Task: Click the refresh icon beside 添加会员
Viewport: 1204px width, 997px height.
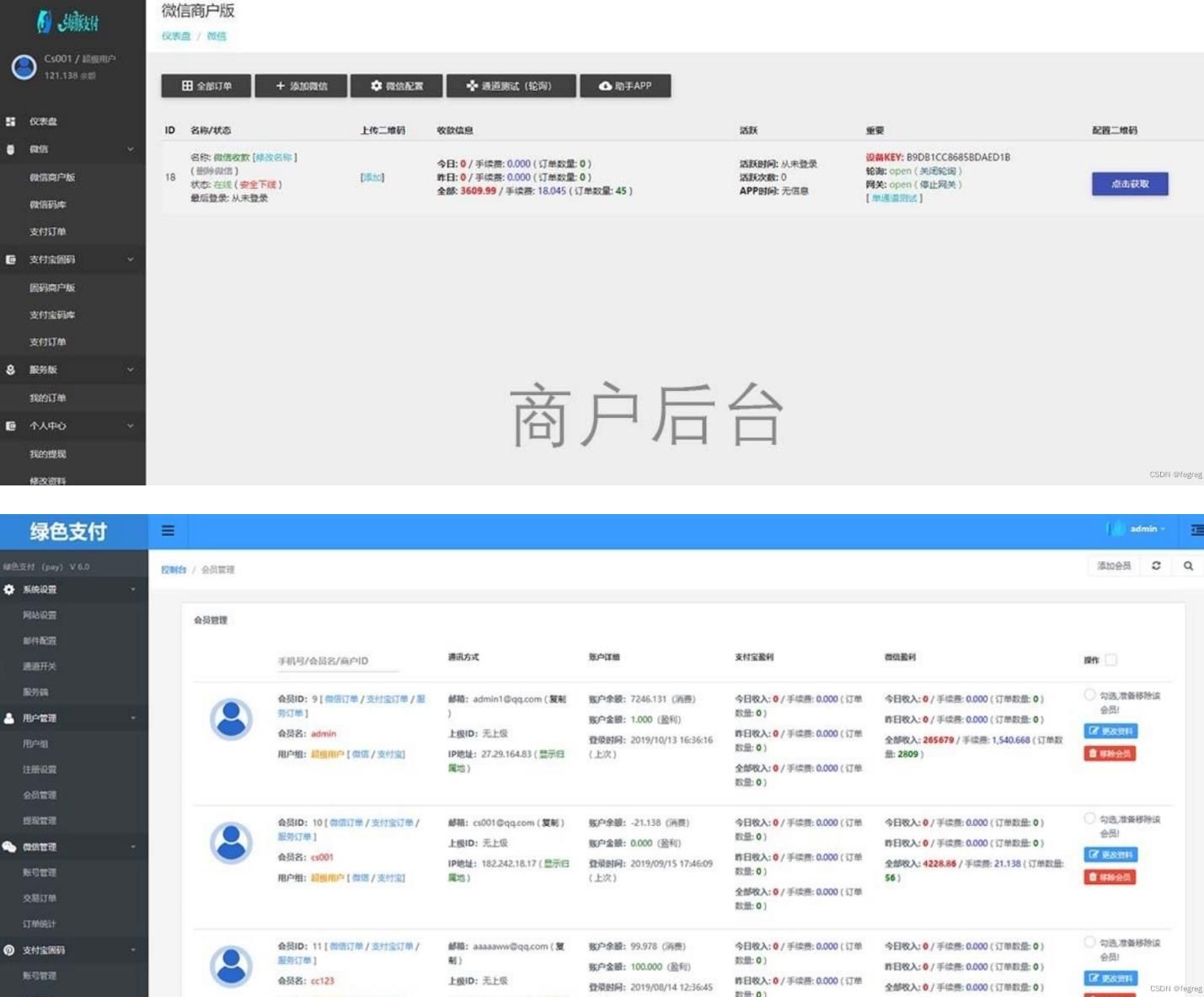Action: point(1156,566)
